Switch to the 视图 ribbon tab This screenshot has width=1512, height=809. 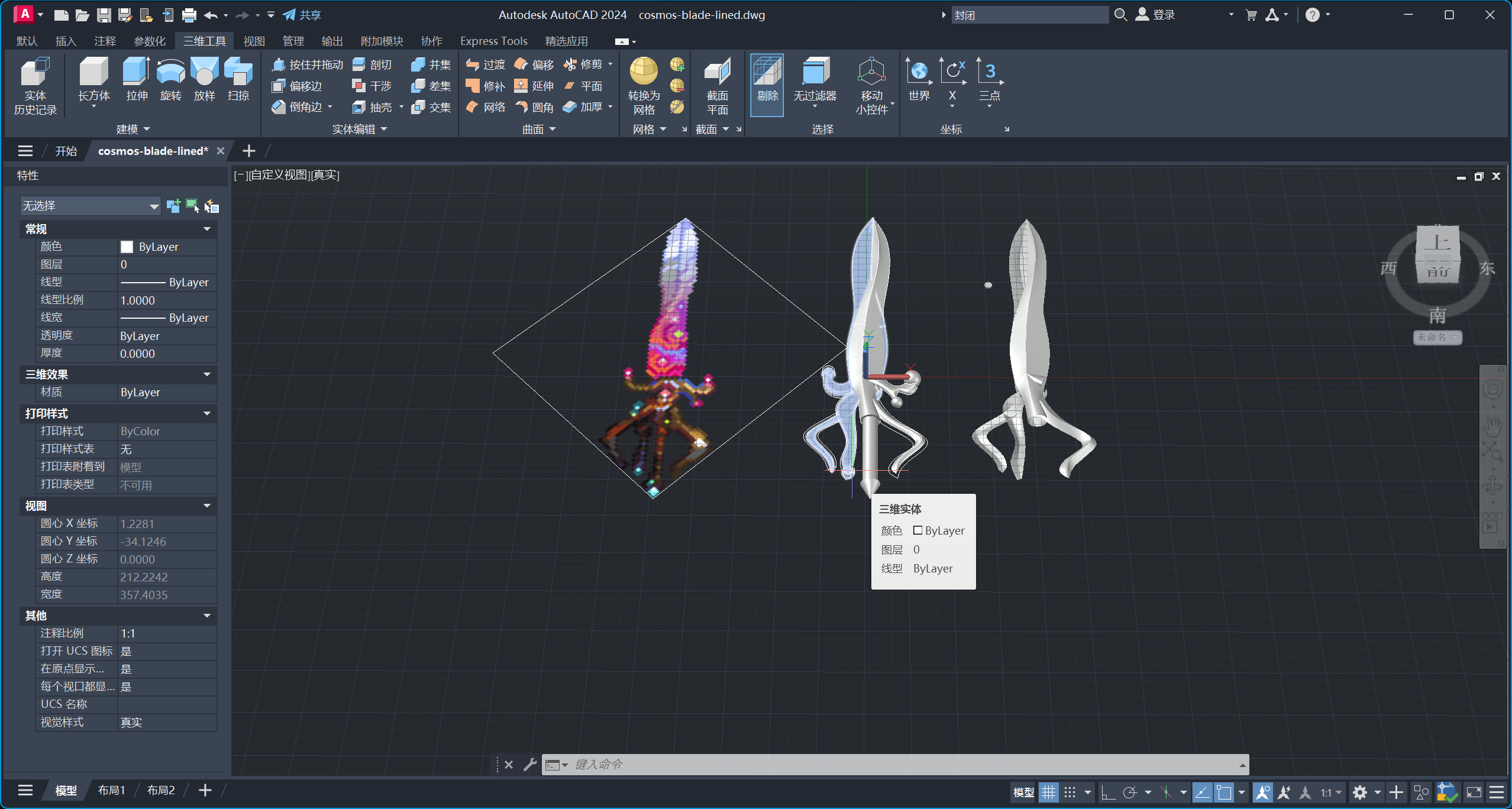click(254, 41)
